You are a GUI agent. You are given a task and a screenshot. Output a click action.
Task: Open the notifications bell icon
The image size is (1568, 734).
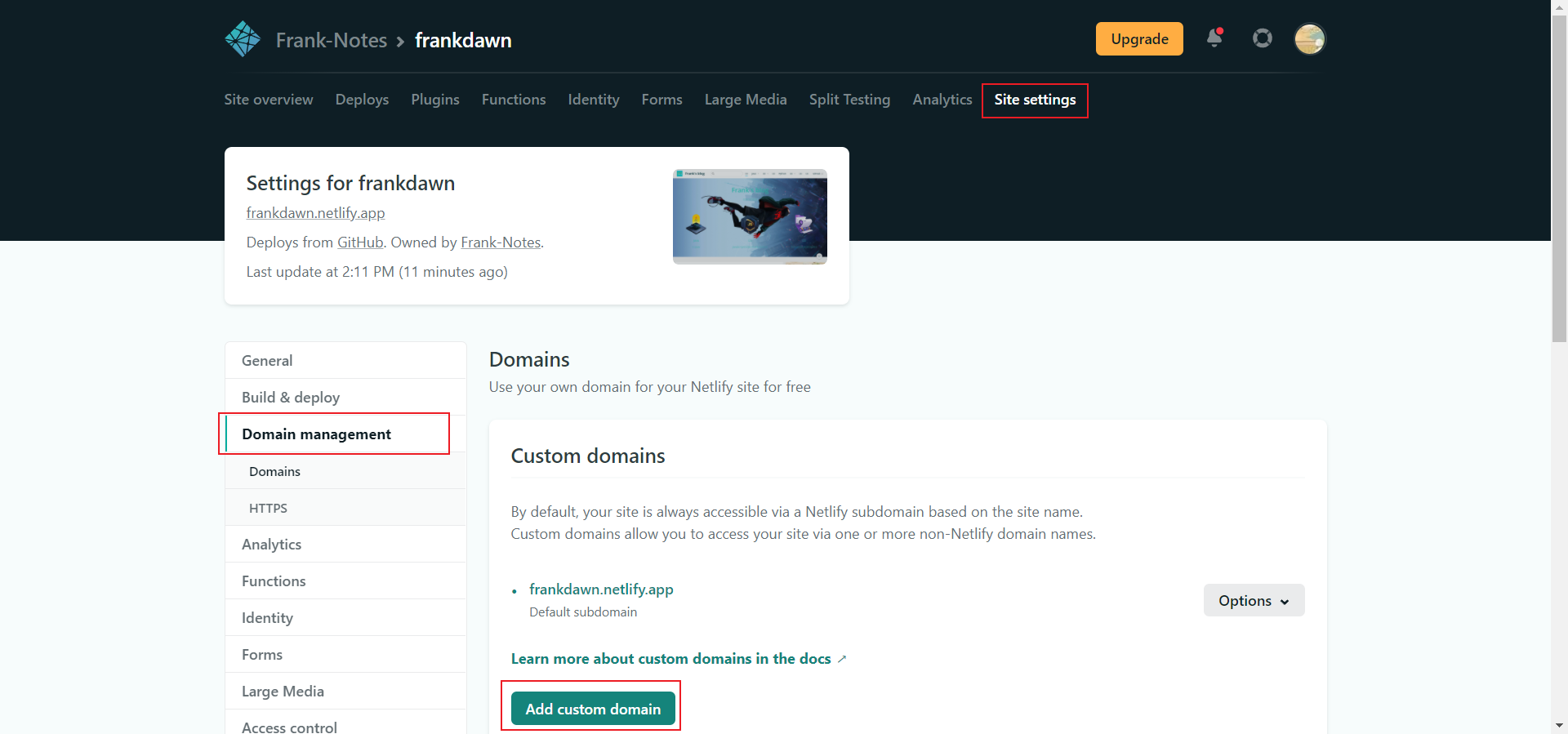click(1214, 38)
